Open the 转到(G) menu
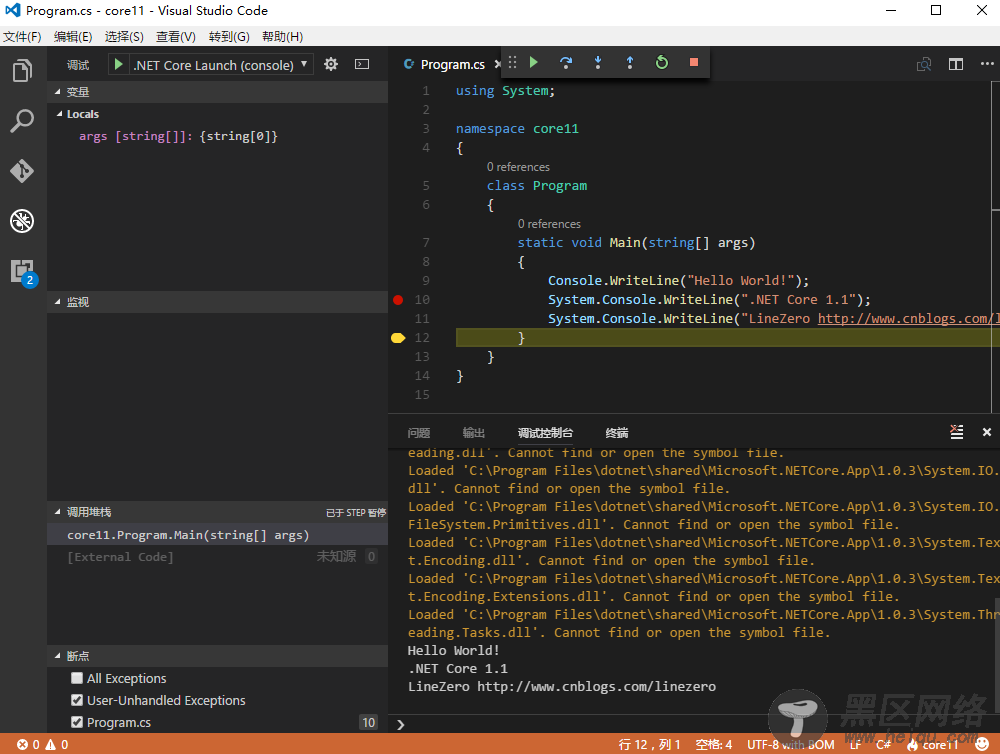This screenshot has width=1000, height=754. (x=229, y=36)
